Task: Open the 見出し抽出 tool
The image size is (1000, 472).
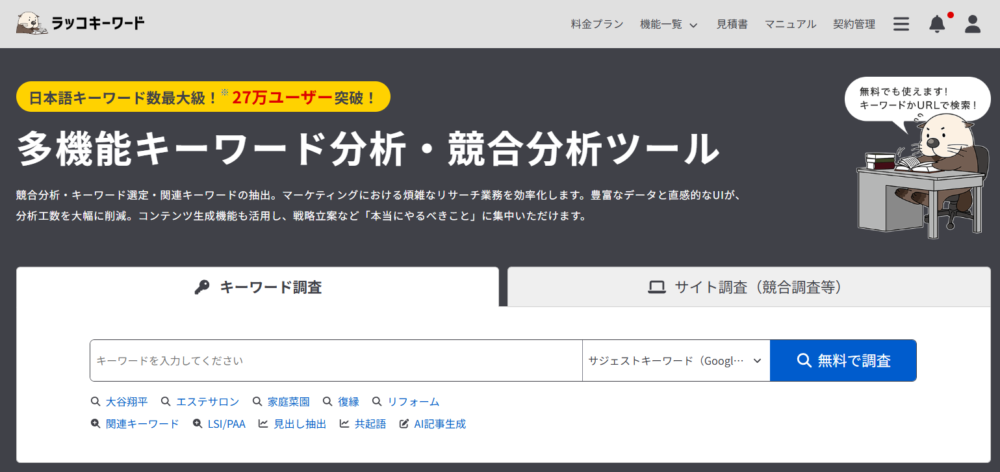Action: (292, 424)
